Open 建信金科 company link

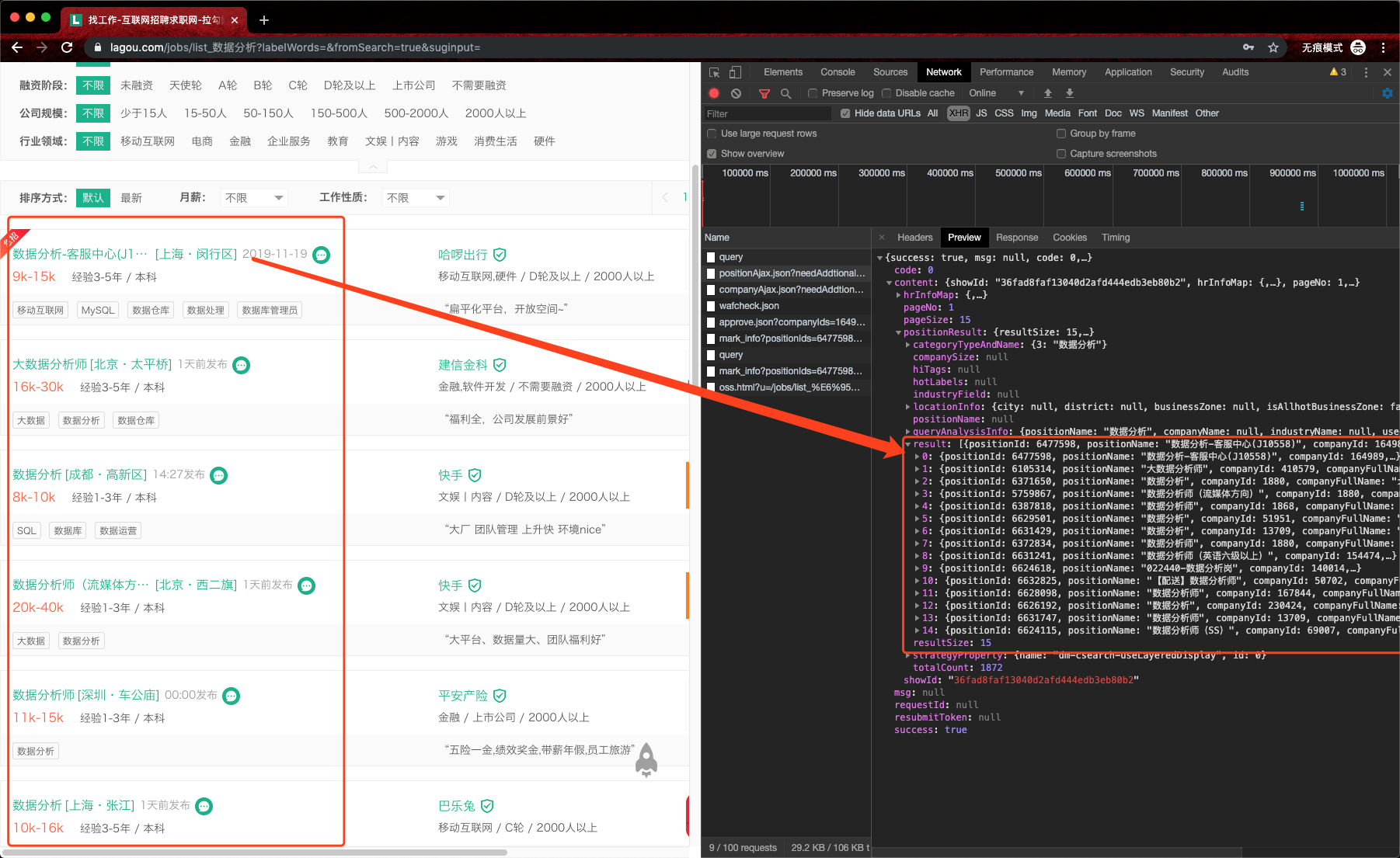(463, 365)
